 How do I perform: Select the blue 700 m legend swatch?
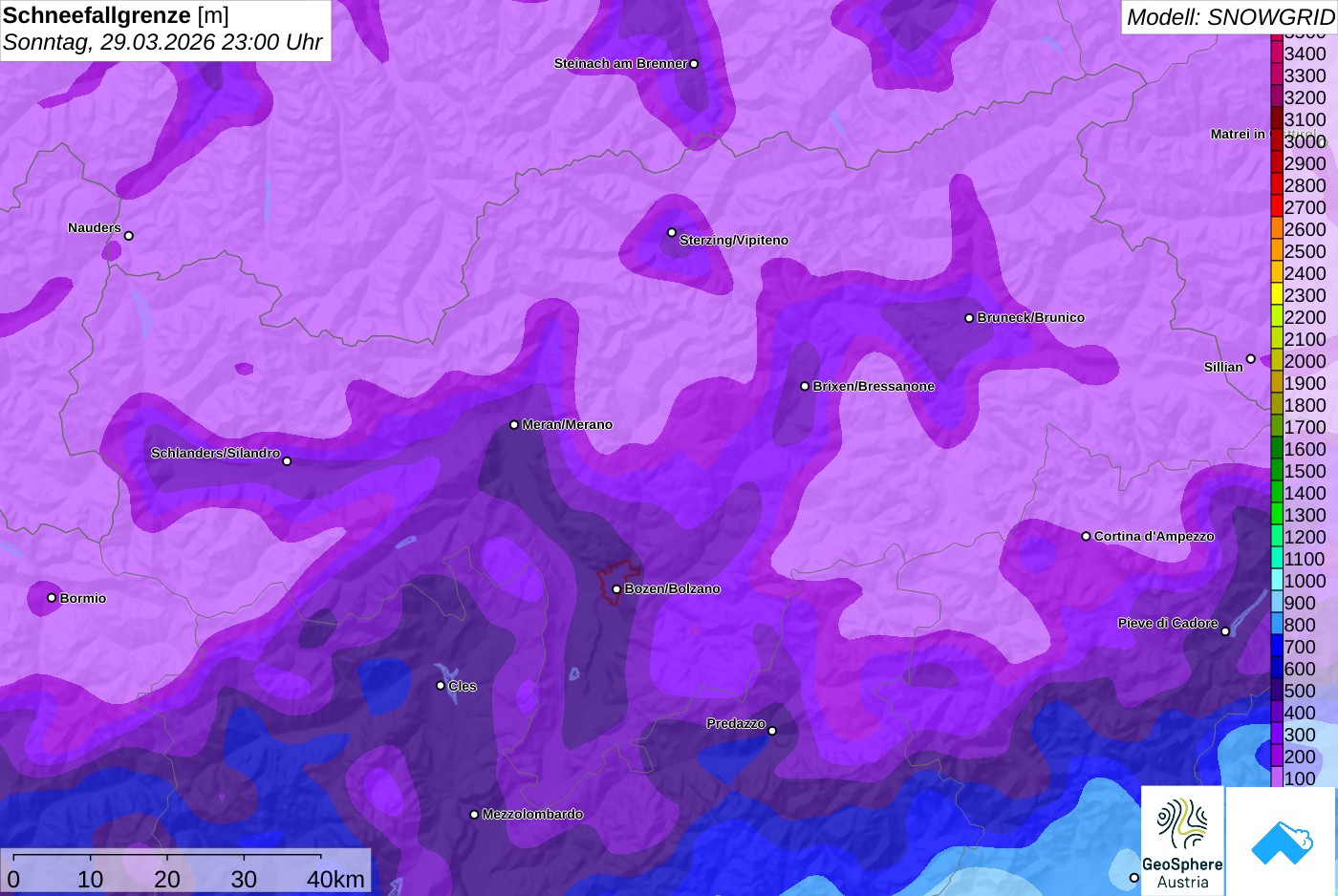[x=1276, y=647]
